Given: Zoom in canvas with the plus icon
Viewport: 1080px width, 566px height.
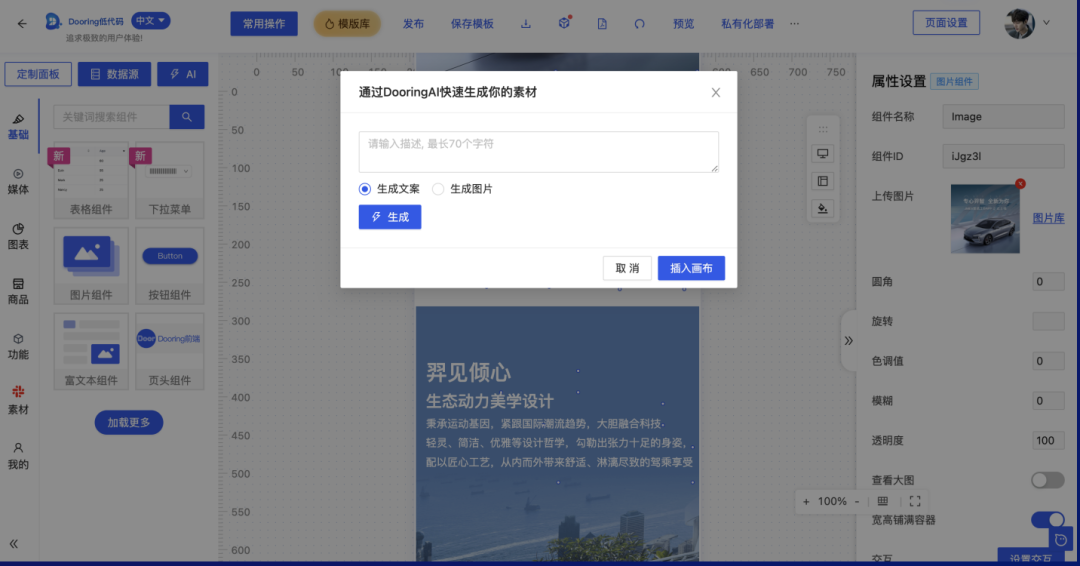Looking at the screenshot, I should point(806,501).
